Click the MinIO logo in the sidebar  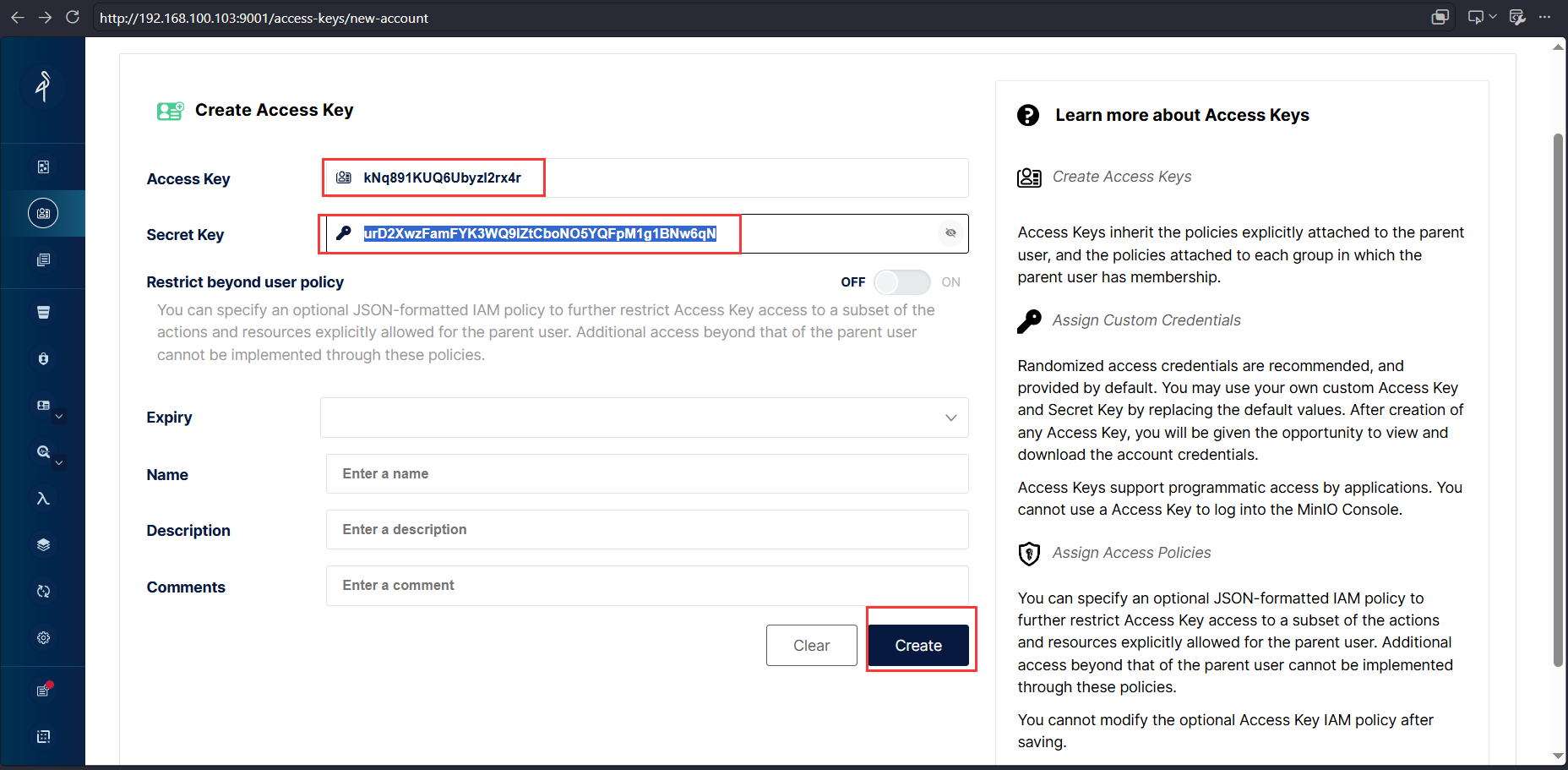click(43, 86)
